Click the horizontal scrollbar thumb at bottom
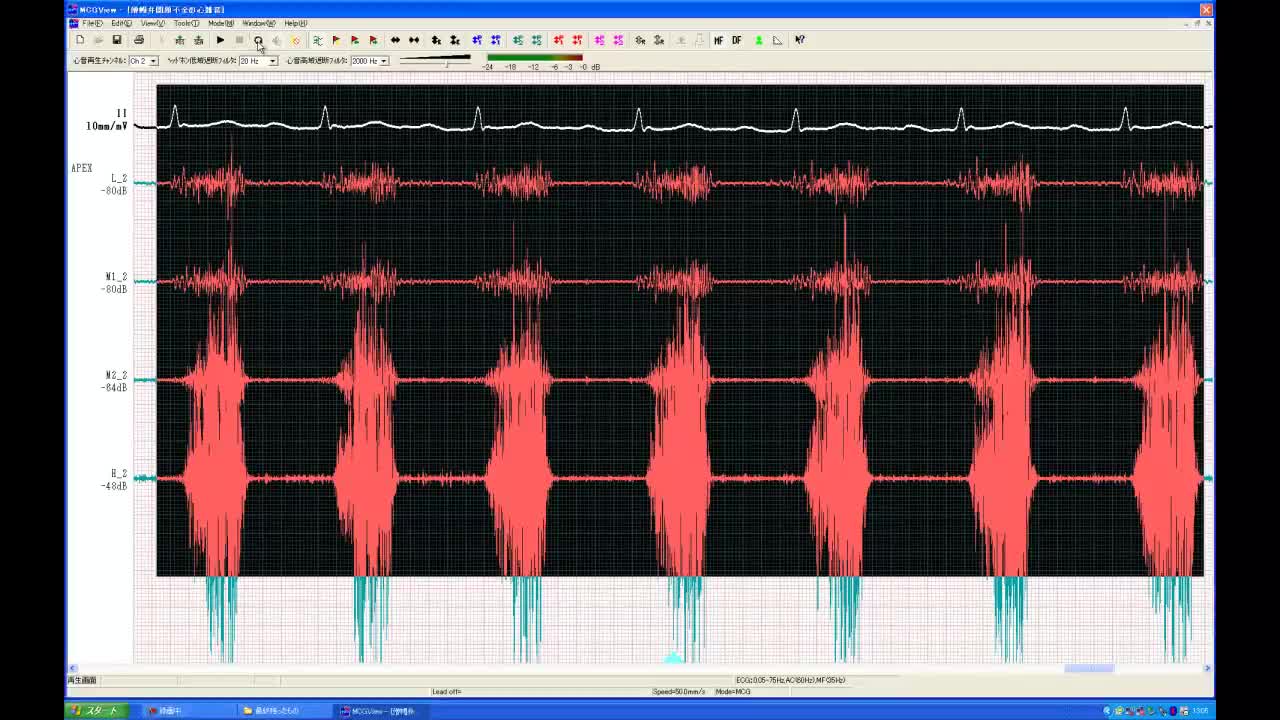 (x=1088, y=668)
